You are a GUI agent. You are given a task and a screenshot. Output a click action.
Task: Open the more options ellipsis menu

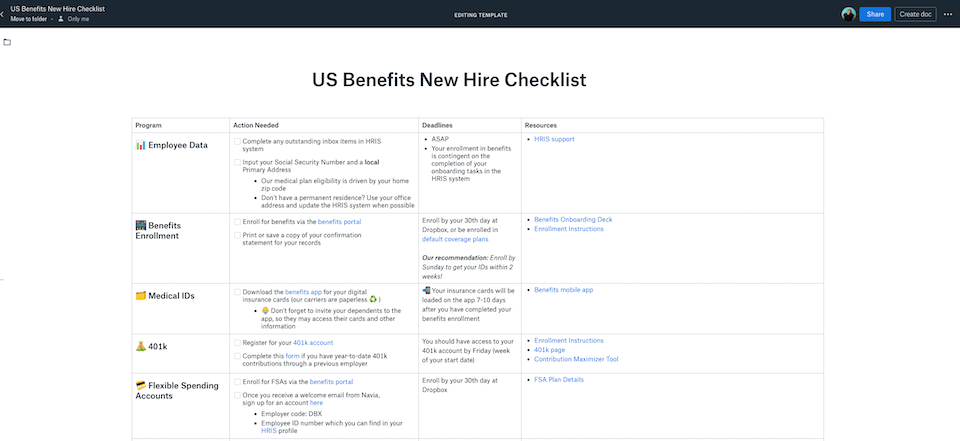point(948,14)
